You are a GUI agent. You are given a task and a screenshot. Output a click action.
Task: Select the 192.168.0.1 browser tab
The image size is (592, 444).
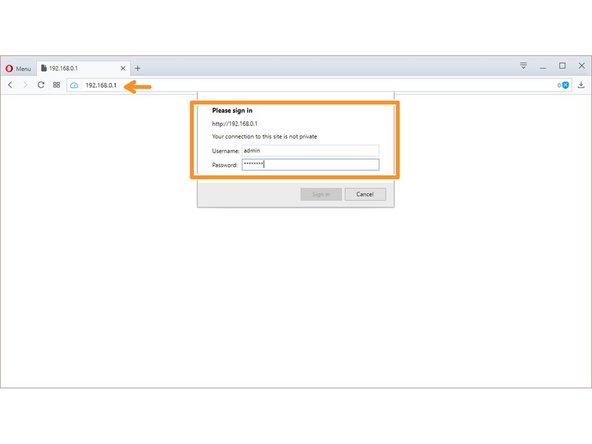coord(83,68)
